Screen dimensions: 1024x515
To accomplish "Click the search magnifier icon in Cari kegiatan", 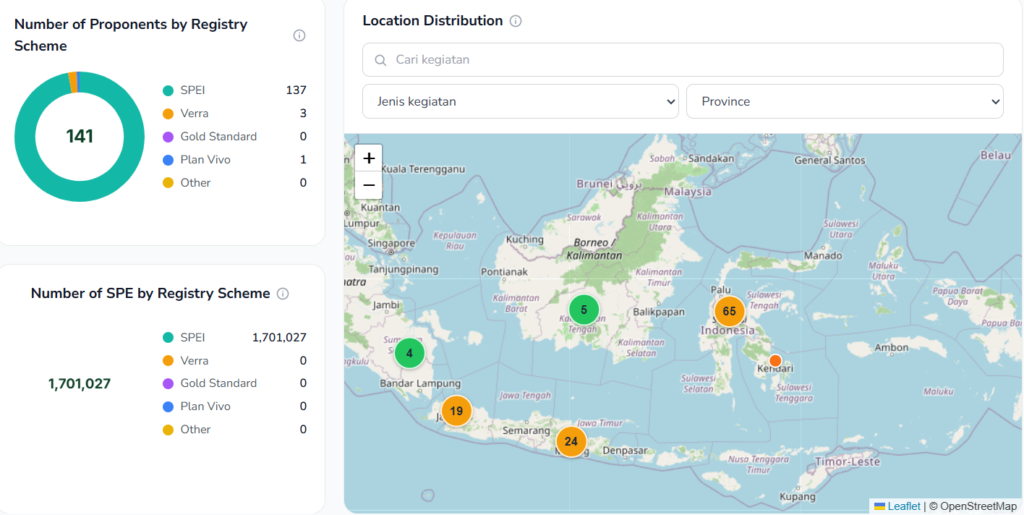I will tap(381, 60).
